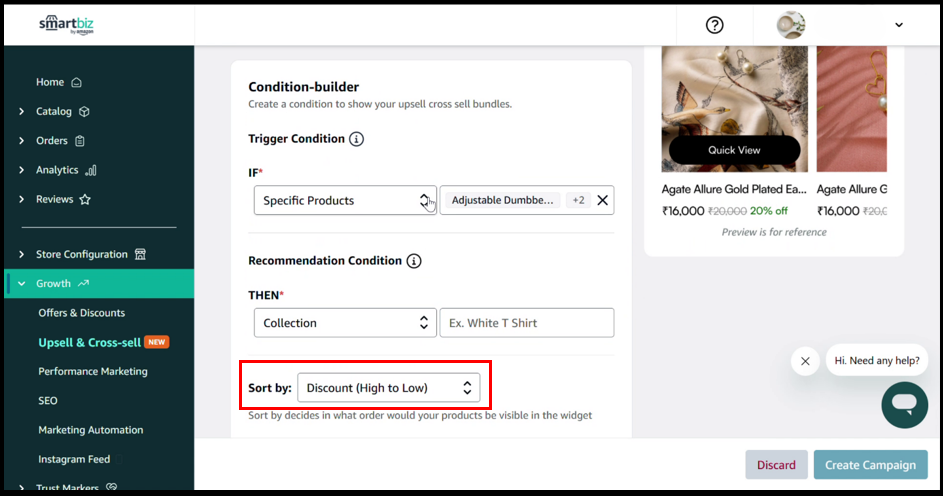The image size is (943, 496).
Task: Navigate to Home in sidebar
Action: [x=50, y=82]
